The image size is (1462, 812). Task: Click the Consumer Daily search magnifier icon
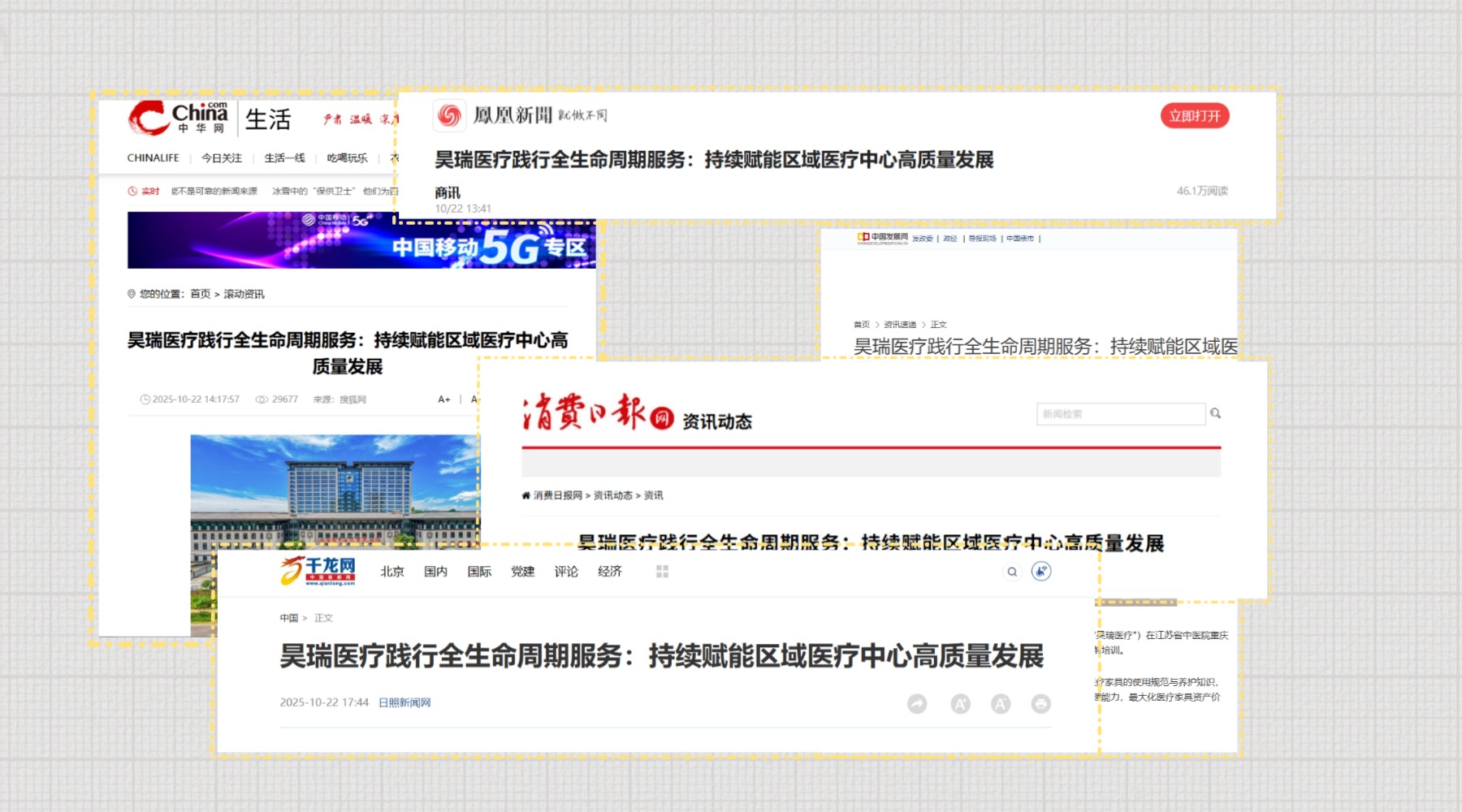click(x=1215, y=414)
